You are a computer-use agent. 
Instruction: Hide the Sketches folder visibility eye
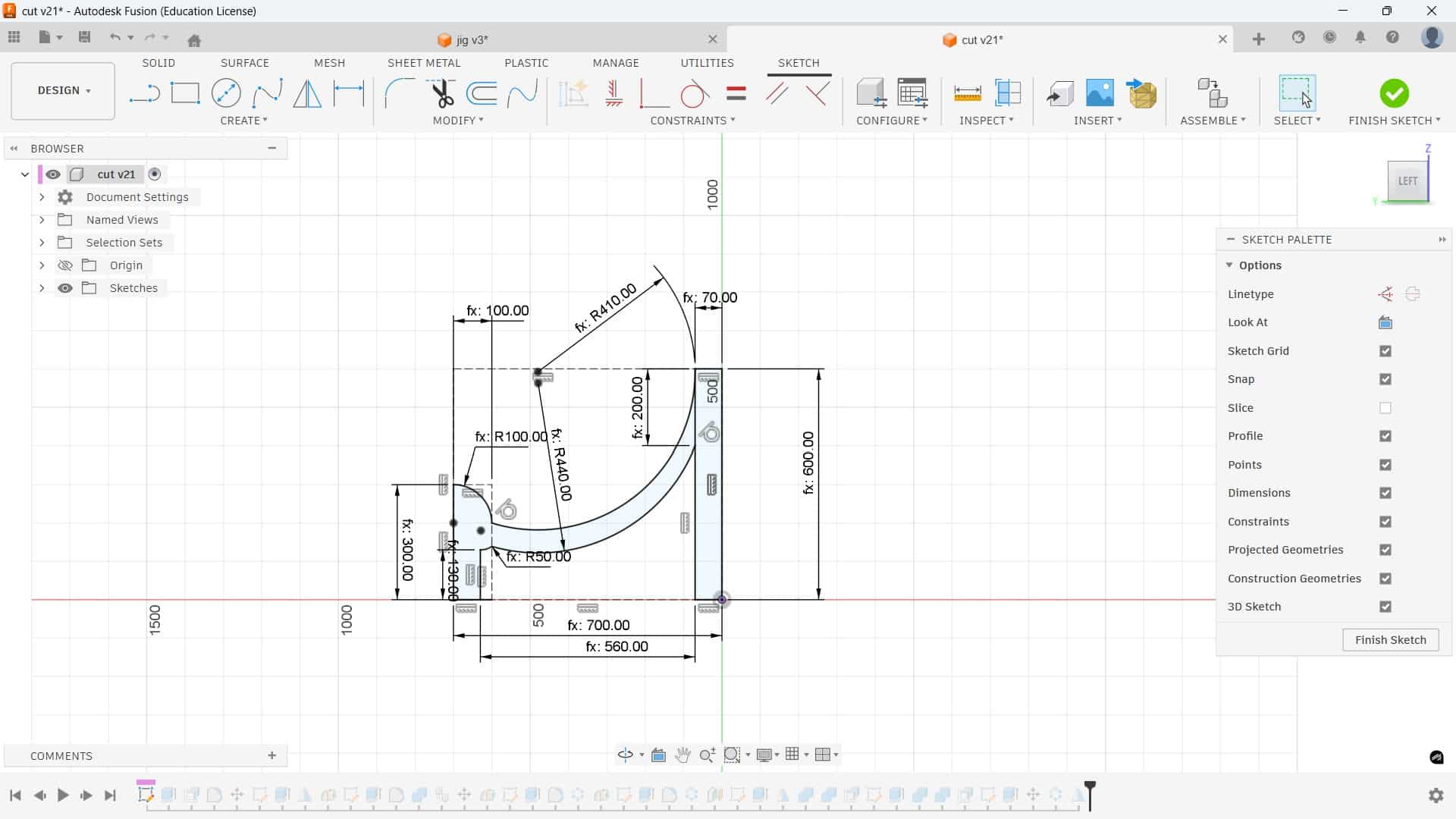pos(65,288)
